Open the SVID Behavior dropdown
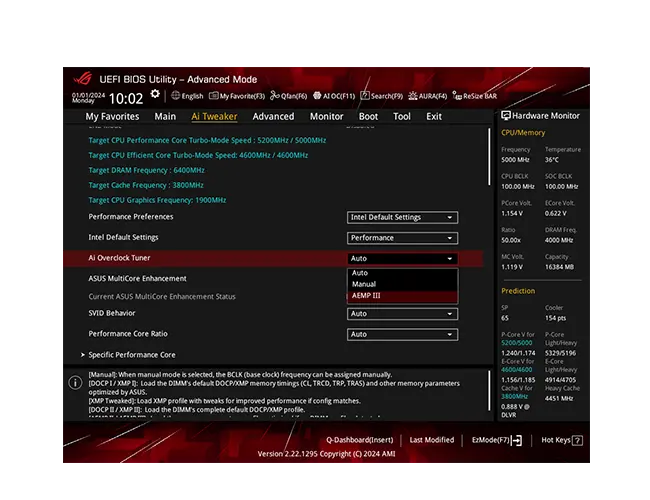The height and width of the screenshot is (500, 650). 402,314
